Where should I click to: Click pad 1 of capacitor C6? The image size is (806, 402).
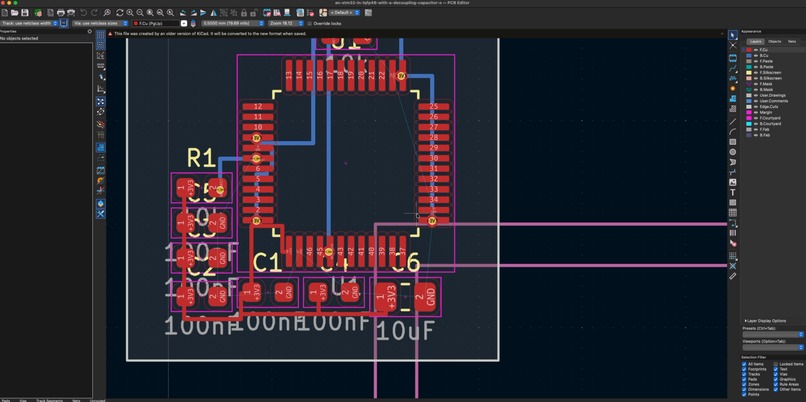(x=384, y=297)
